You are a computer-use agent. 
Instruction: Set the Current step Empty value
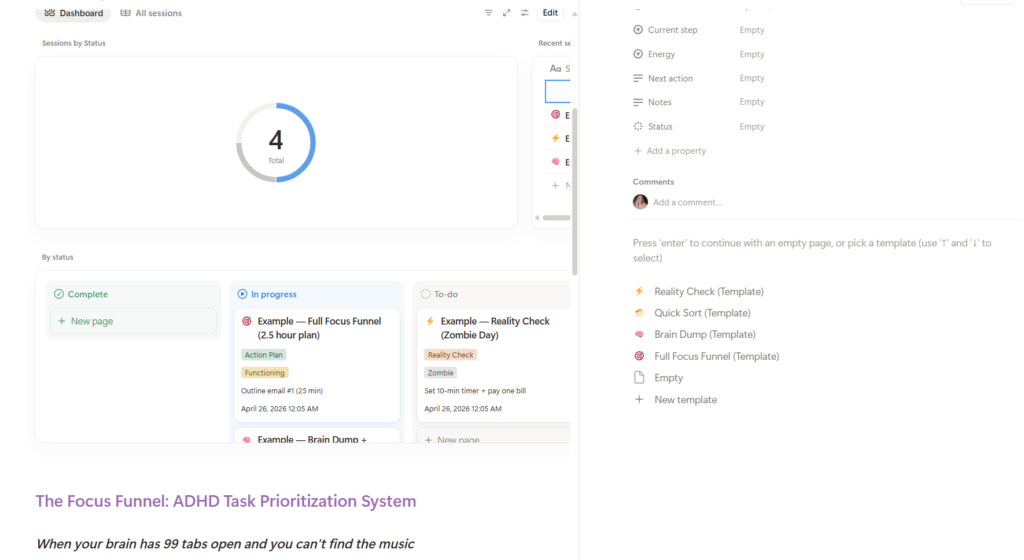coord(752,30)
